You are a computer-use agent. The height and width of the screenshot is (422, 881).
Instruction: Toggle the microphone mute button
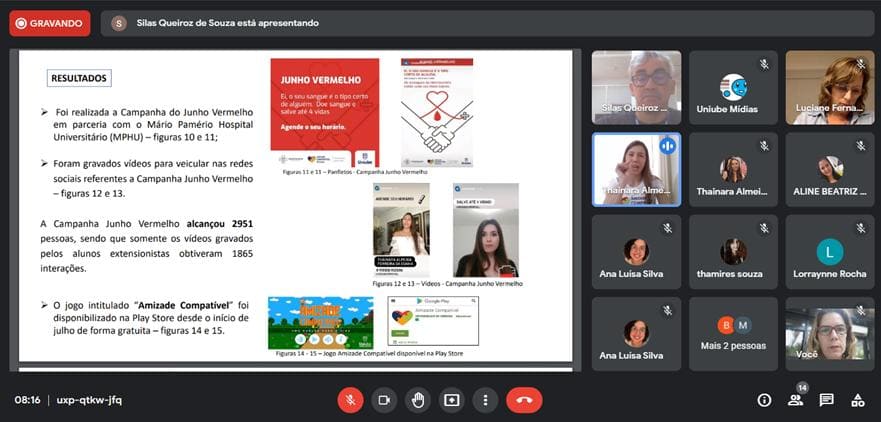351,400
